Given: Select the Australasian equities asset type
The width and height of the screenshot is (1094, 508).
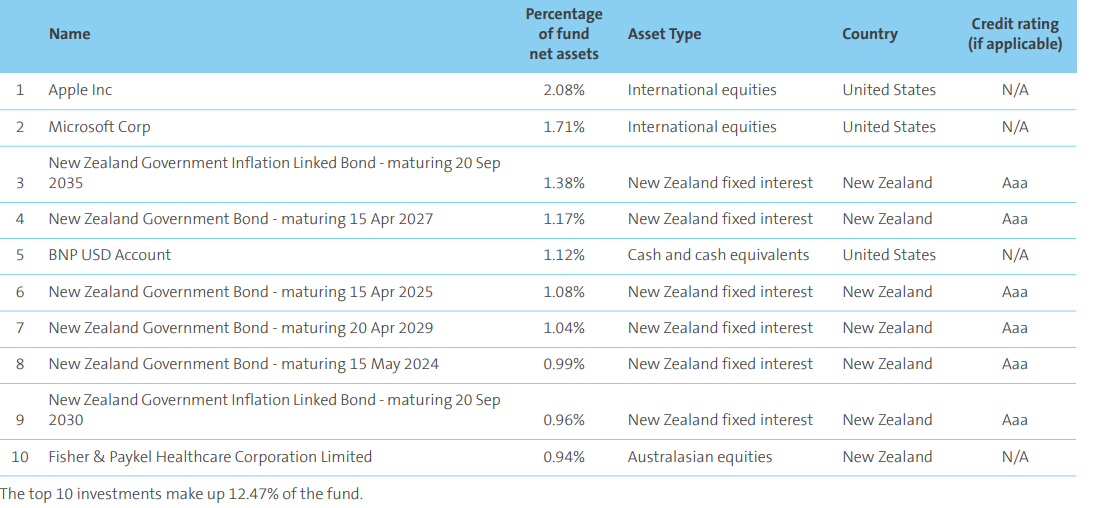Looking at the screenshot, I should pos(699,457).
